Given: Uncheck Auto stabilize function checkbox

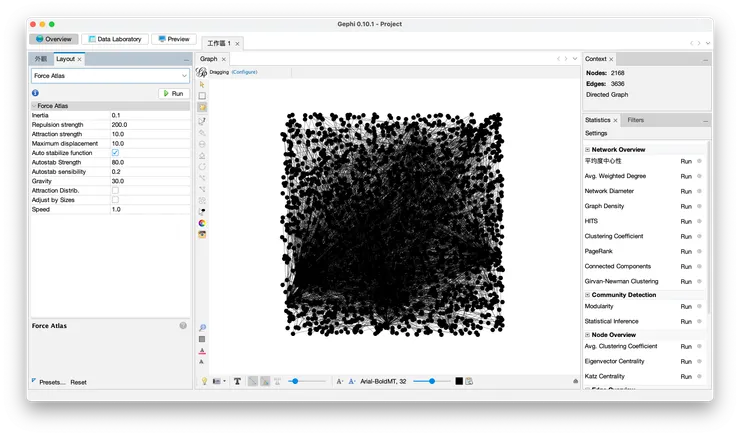Looking at the screenshot, I should pos(115,153).
